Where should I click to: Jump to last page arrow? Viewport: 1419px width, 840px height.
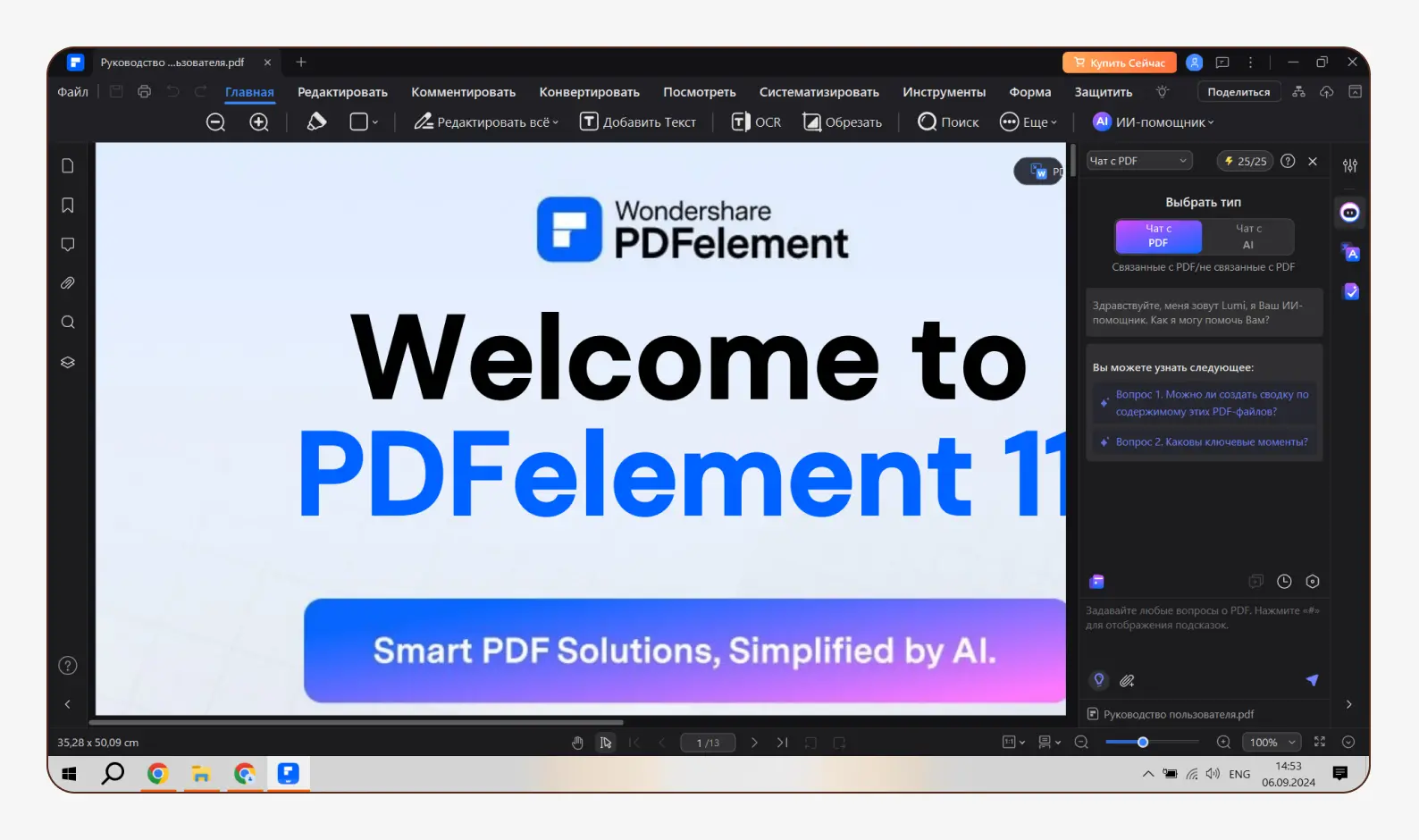pyautogui.click(x=783, y=743)
